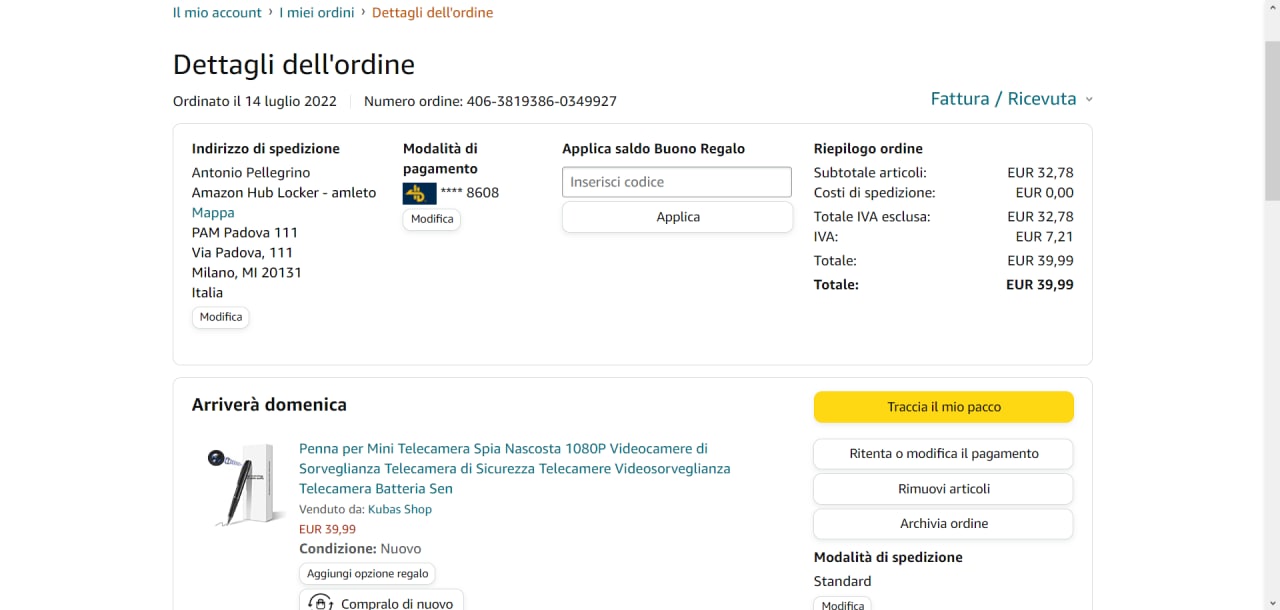Viewport: 1280px width, 610px height.
Task: Click the gift card code input field
Action: [677, 182]
